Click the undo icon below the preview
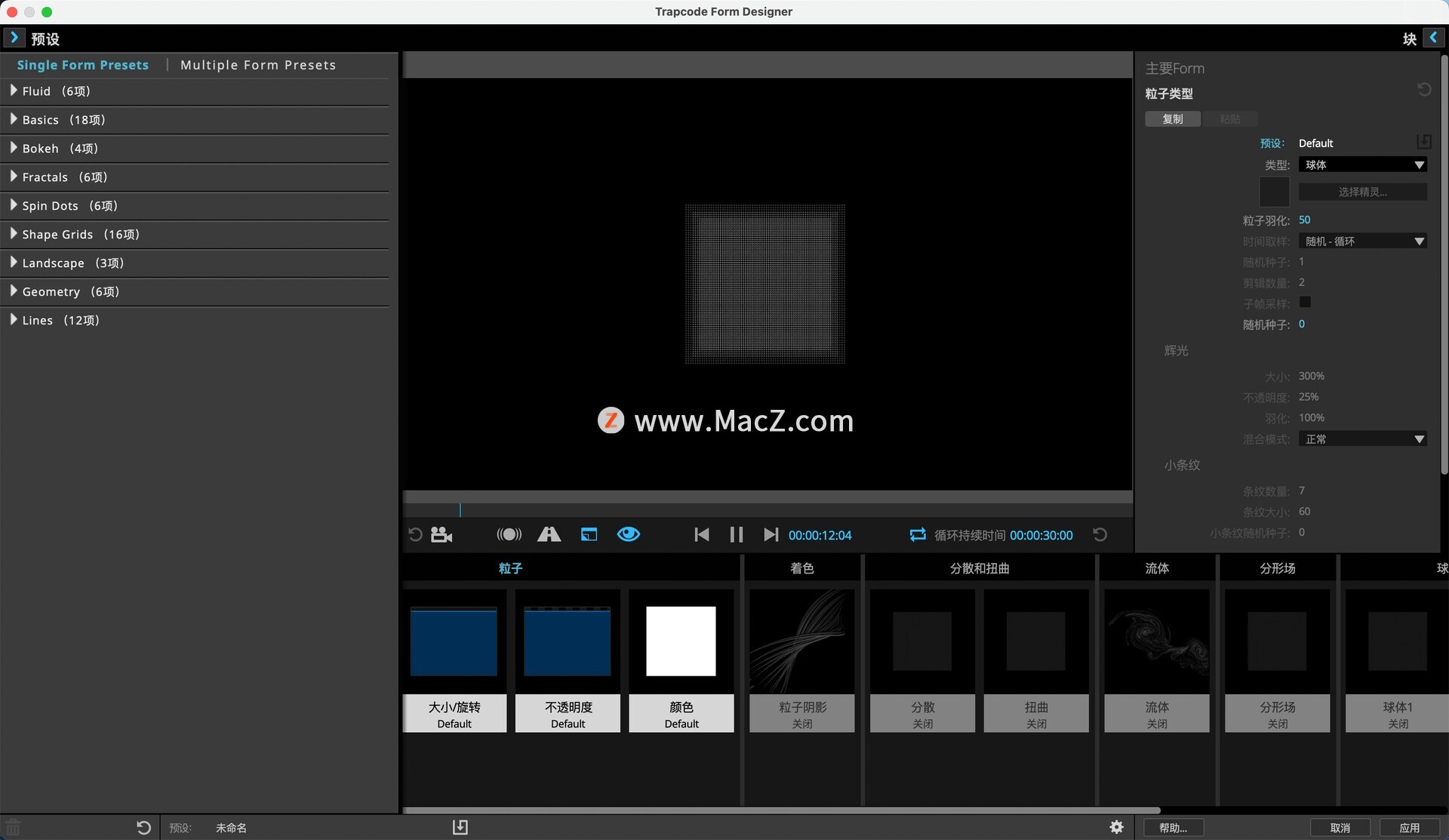 pos(415,535)
